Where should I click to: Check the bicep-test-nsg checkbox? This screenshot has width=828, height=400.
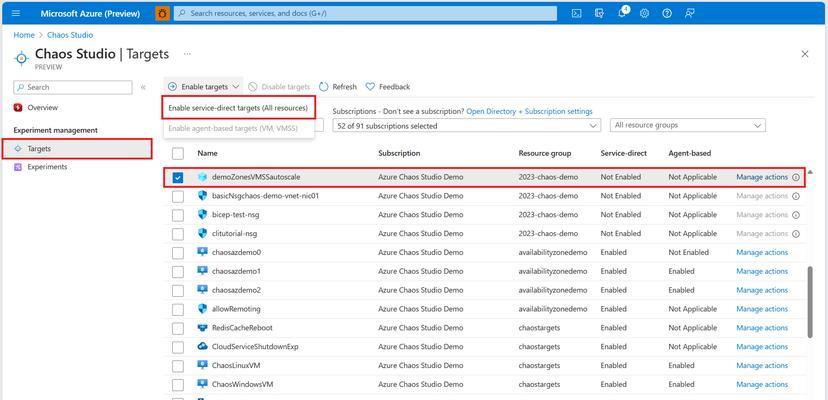(x=178, y=215)
